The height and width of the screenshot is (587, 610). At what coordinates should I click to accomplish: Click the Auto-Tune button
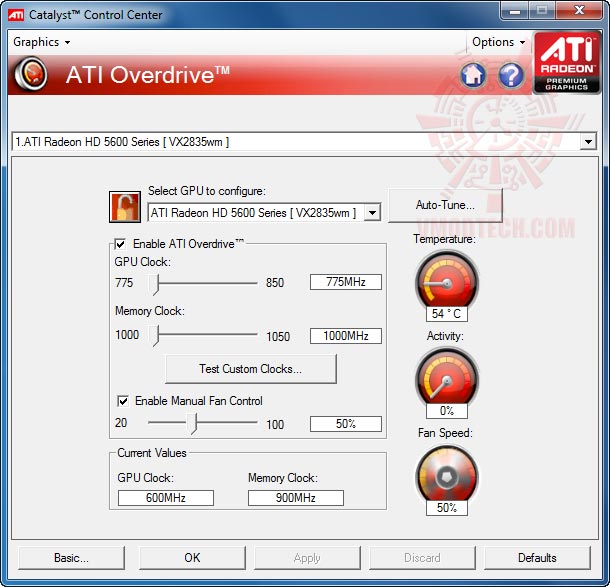click(445, 205)
